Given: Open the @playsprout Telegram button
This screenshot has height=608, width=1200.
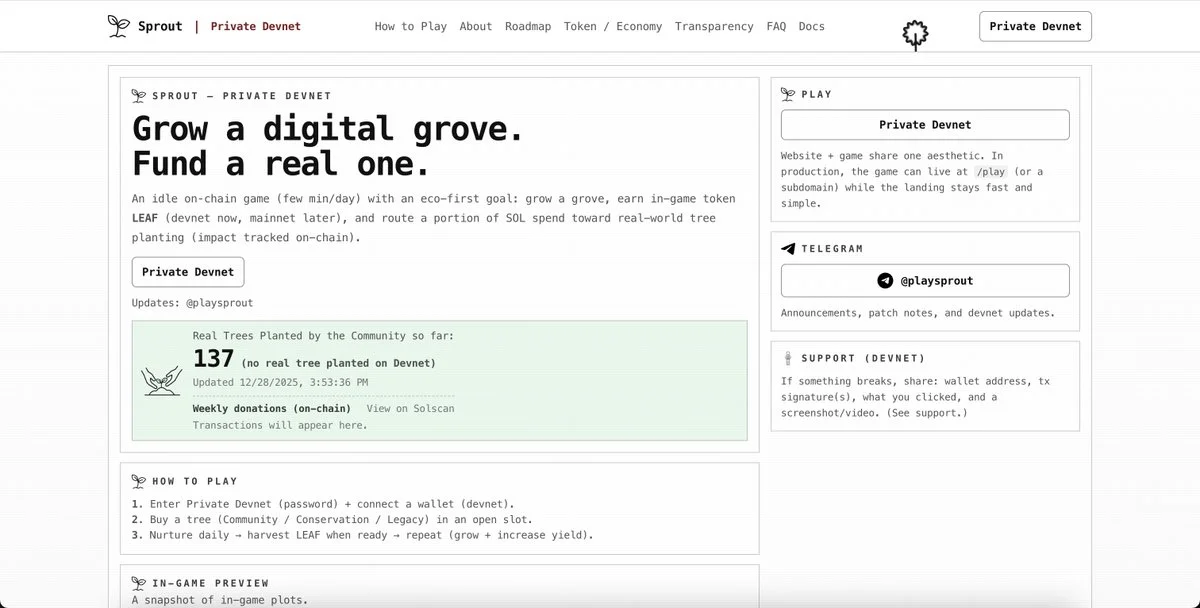Looking at the screenshot, I should (x=925, y=281).
